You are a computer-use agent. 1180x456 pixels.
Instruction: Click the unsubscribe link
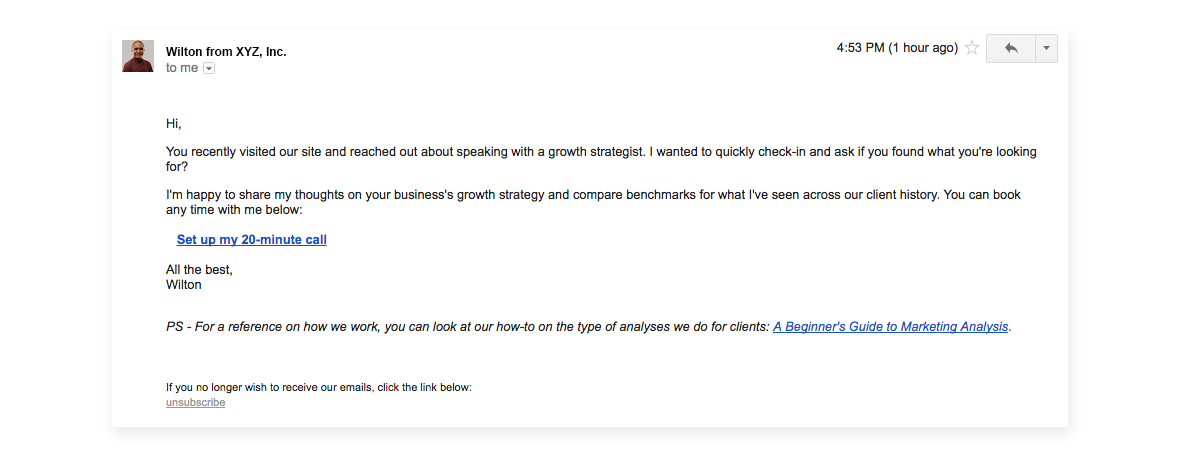pos(195,403)
